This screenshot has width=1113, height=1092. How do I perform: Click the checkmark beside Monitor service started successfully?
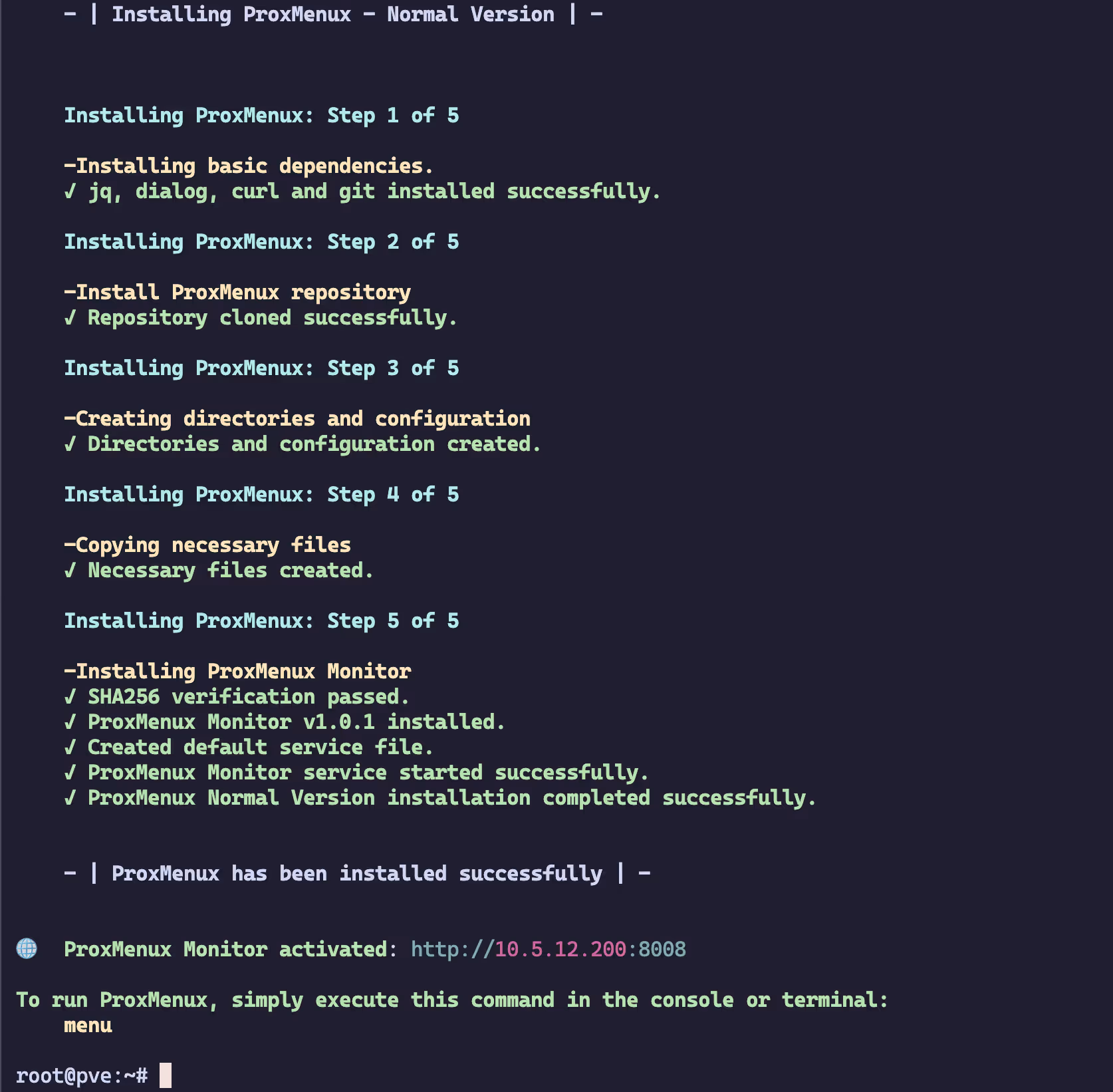coord(70,773)
